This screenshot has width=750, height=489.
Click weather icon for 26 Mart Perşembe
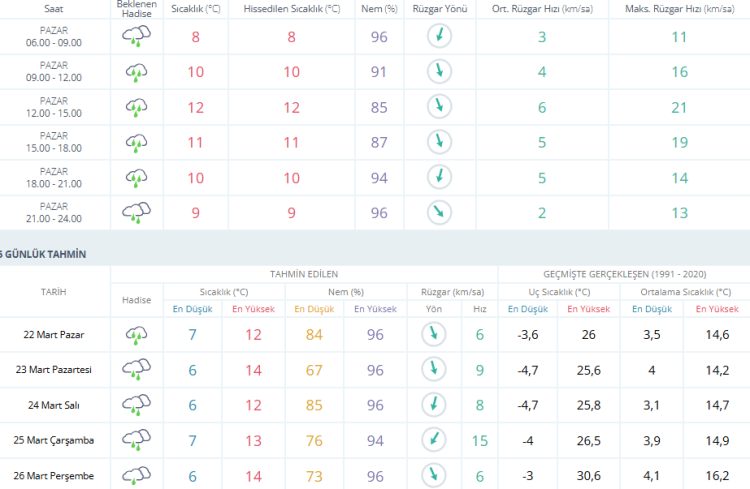pyautogui.click(x=136, y=475)
